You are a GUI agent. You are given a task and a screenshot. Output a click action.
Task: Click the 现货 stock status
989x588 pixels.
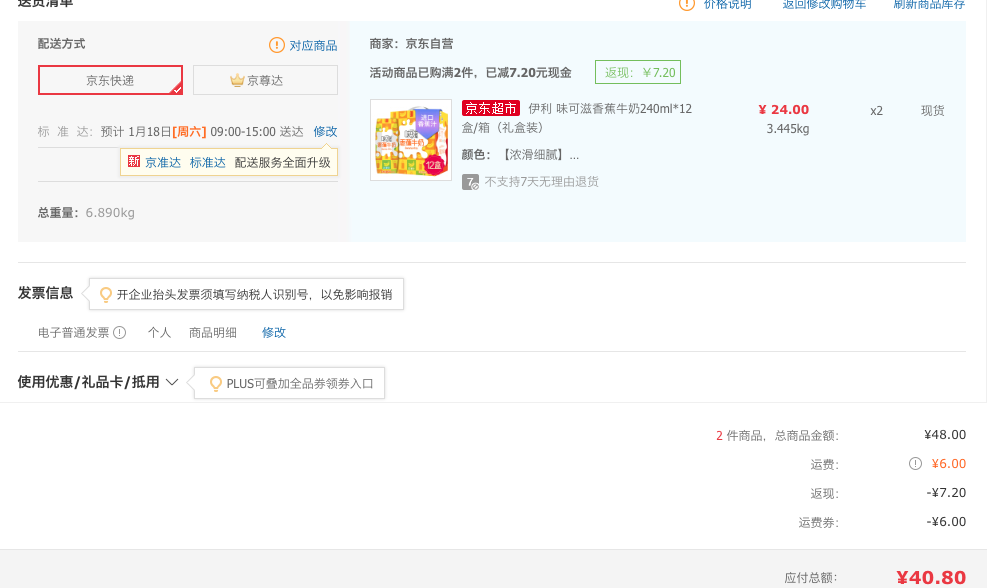click(x=933, y=111)
